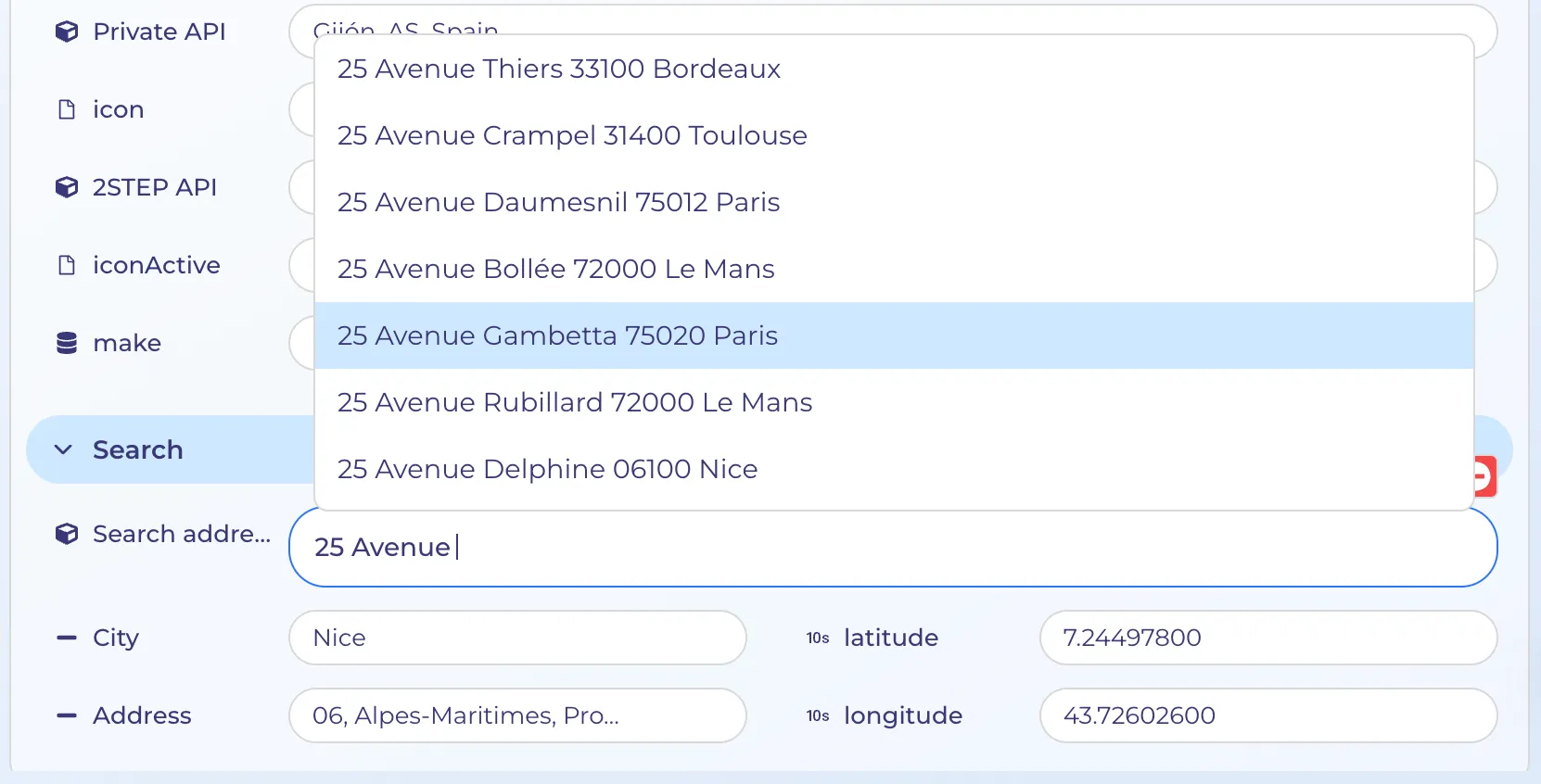This screenshot has width=1541, height=784.
Task: Select 25 Avenue Gambetta 75020 Paris suggestion
Action: 894,335
